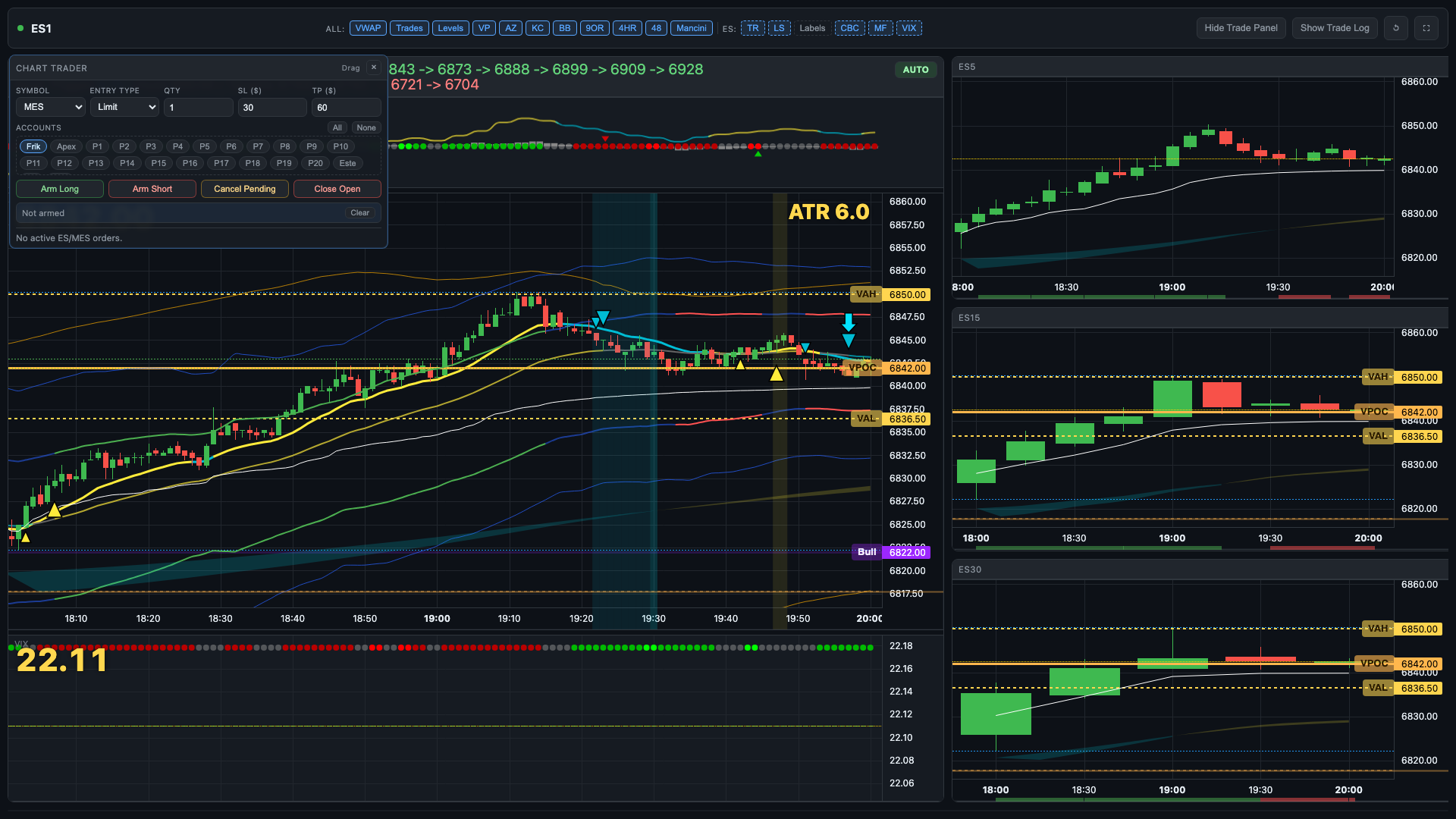
Task: Open the ENTRY TYPE dropdown showing Limit
Action: (x=124, y=107)
